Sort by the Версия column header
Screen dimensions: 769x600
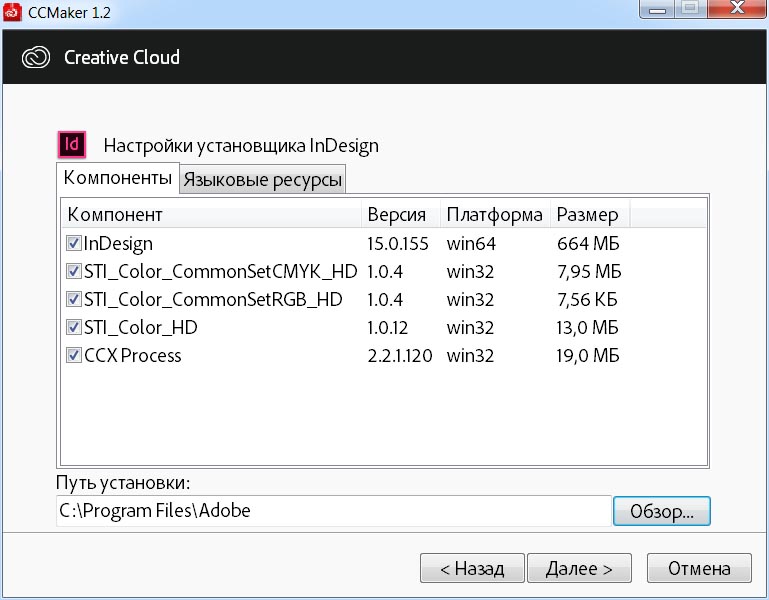401,214
